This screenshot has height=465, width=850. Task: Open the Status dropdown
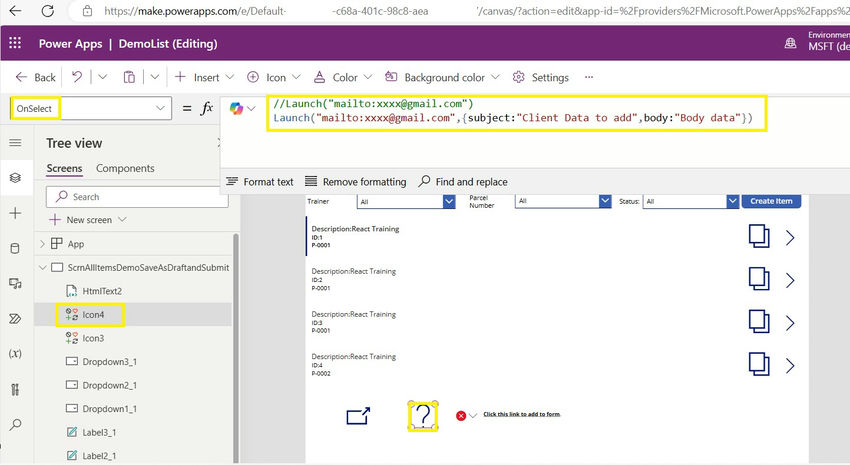tap(691, 201)
